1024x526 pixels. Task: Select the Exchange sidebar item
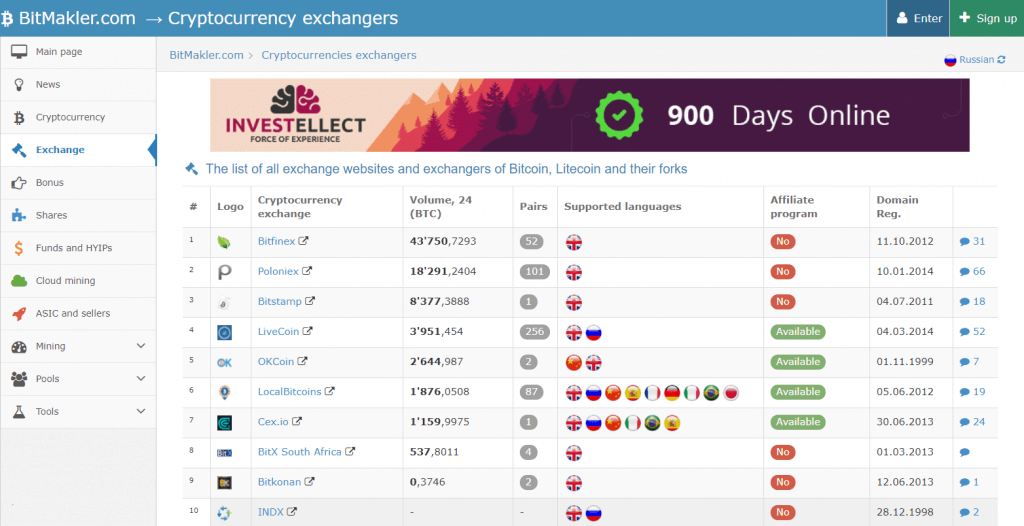(x=78, y=150)
